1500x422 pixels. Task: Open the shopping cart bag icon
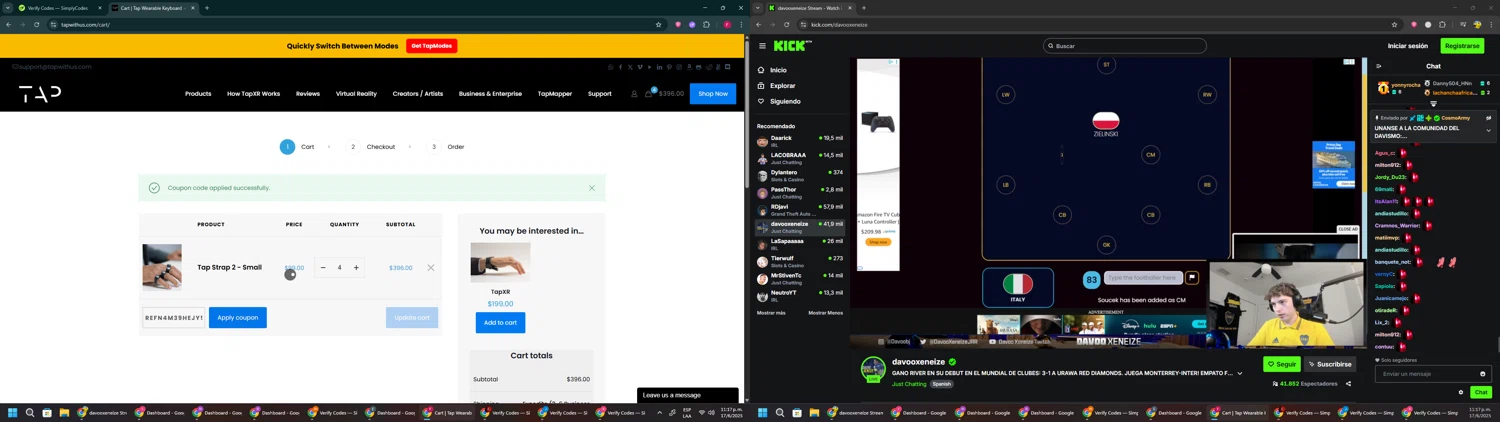click(649, 94)
